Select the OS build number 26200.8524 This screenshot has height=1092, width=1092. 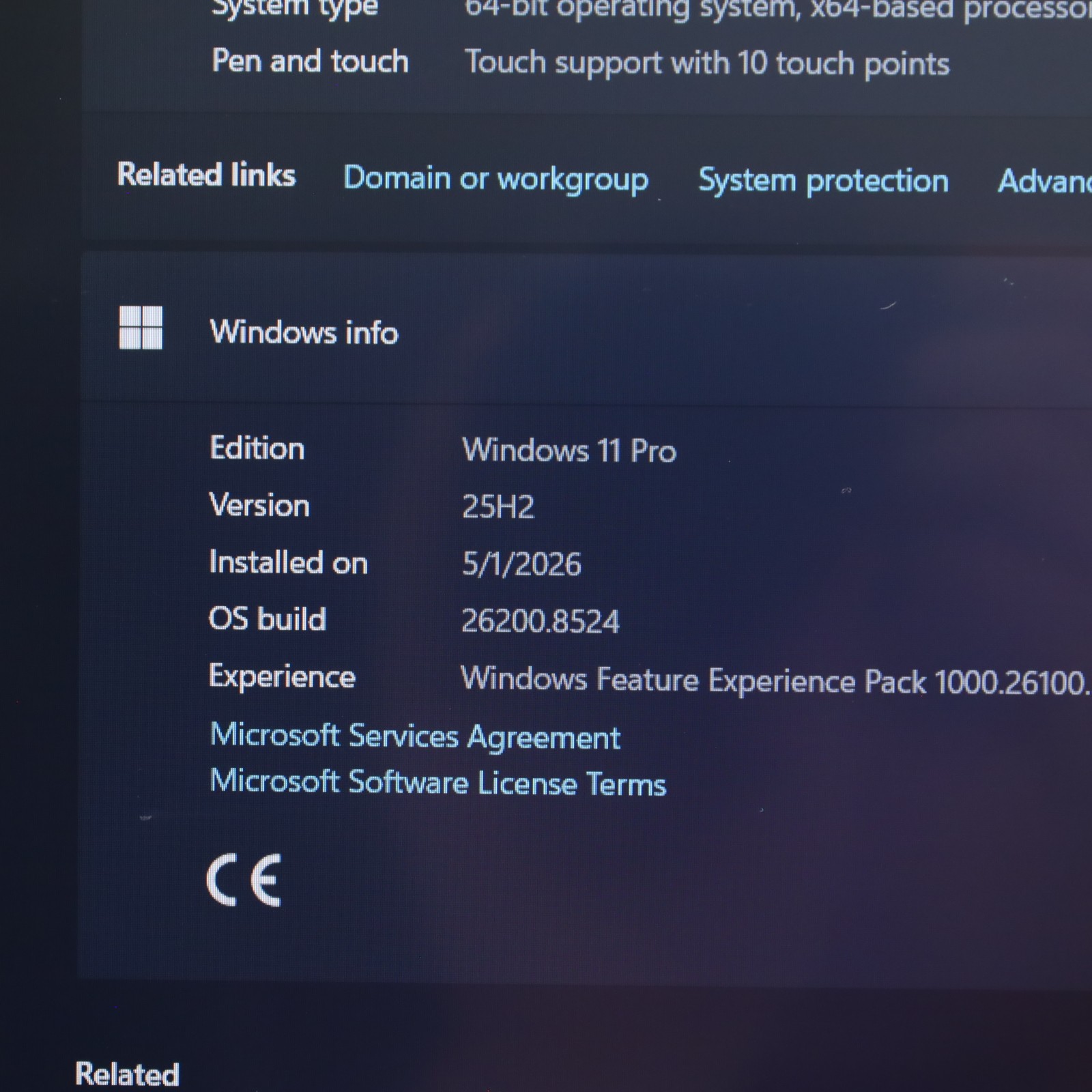tap(541, 621)
